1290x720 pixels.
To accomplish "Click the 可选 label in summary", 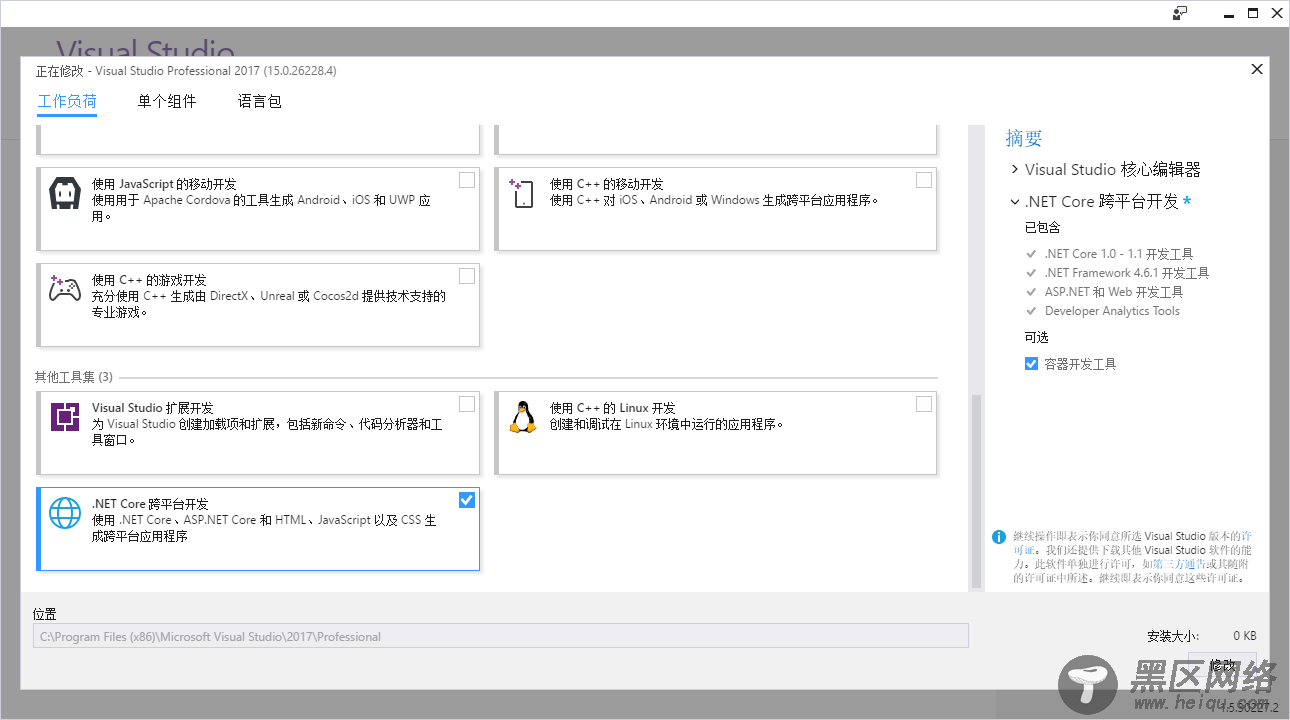I will pos(1036,338).
